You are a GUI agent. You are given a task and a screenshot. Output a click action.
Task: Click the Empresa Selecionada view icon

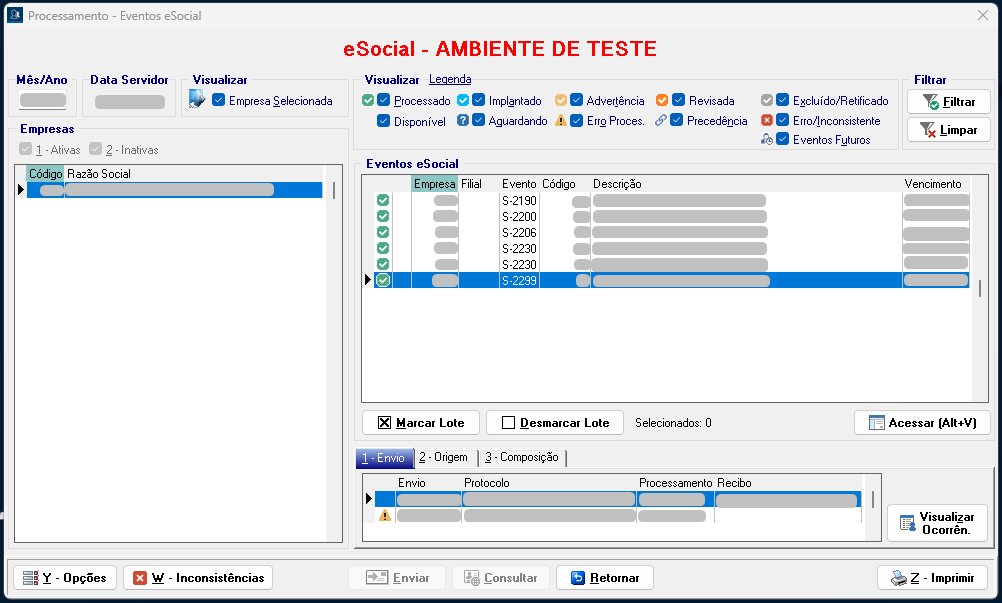tap(197, 99)
